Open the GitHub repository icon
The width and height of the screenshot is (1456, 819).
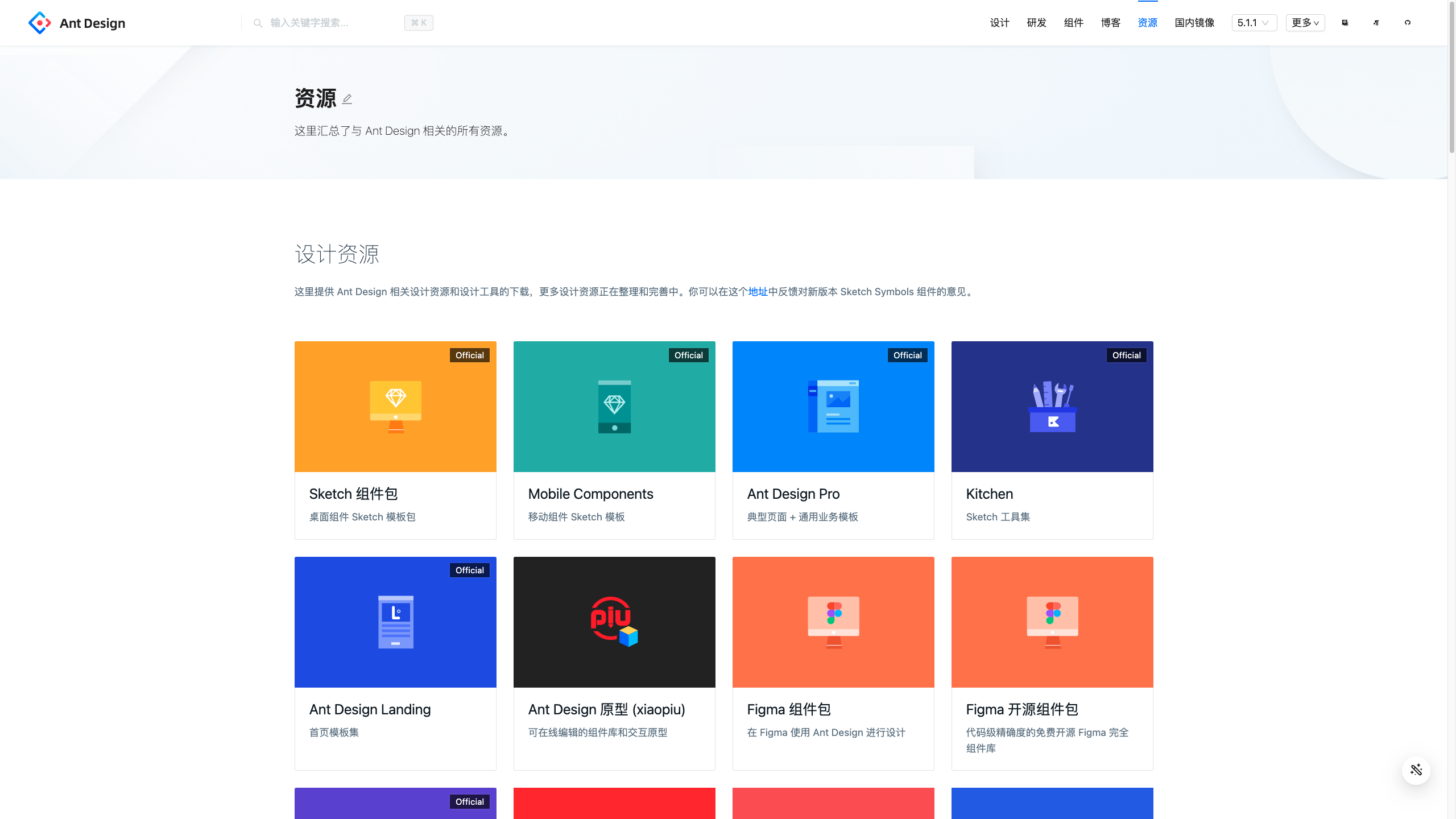pos(1407,23)
